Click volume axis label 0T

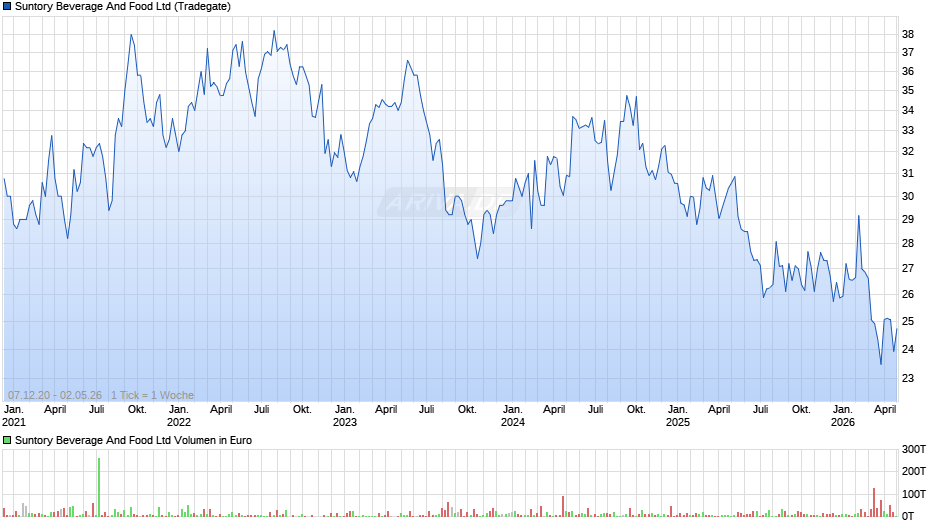click(908, 516)
